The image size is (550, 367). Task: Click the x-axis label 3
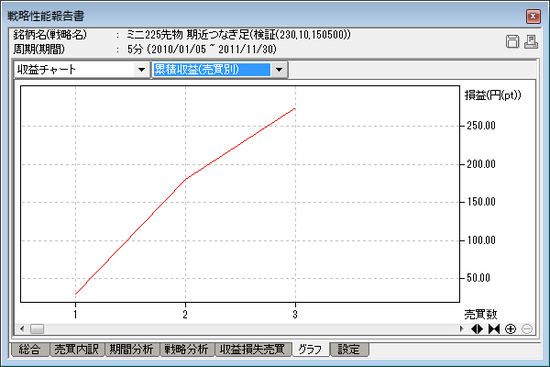click(295, 314)
